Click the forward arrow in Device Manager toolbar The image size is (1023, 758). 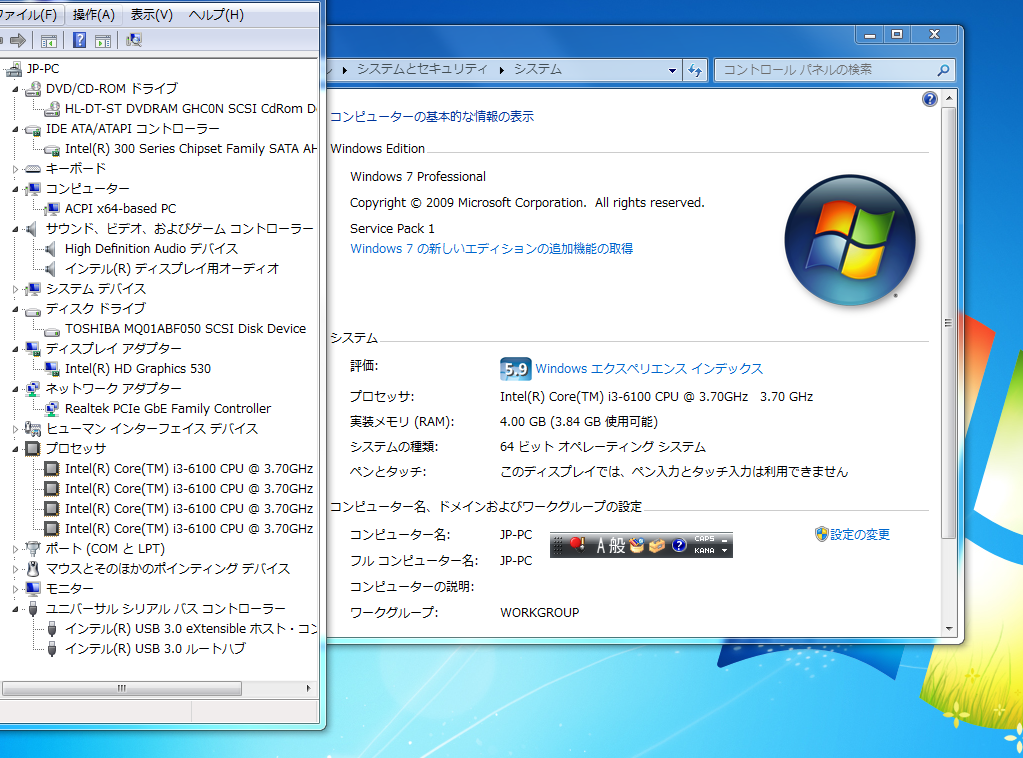click(x=17, y=40)
